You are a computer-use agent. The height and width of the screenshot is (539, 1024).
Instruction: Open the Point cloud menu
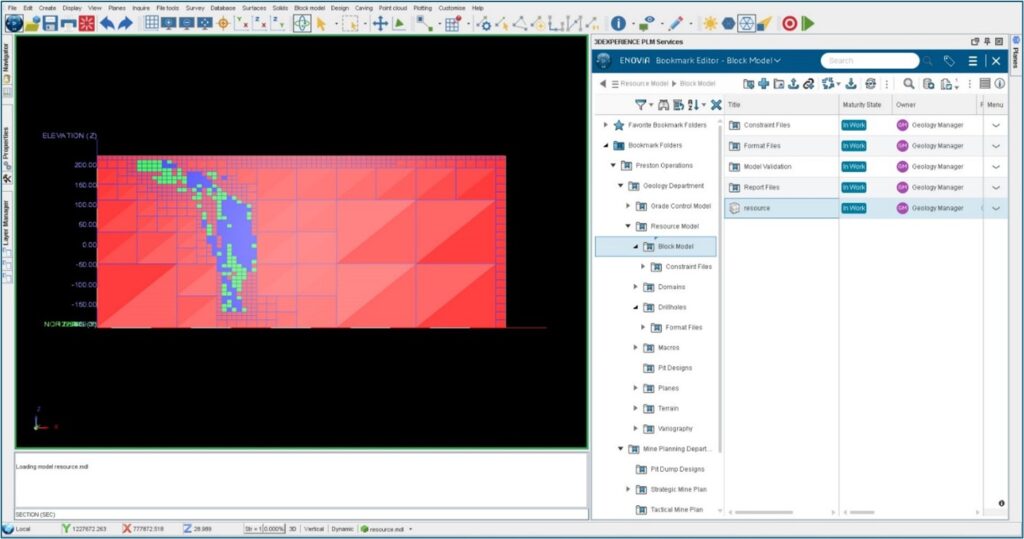[x=393, y=8]
